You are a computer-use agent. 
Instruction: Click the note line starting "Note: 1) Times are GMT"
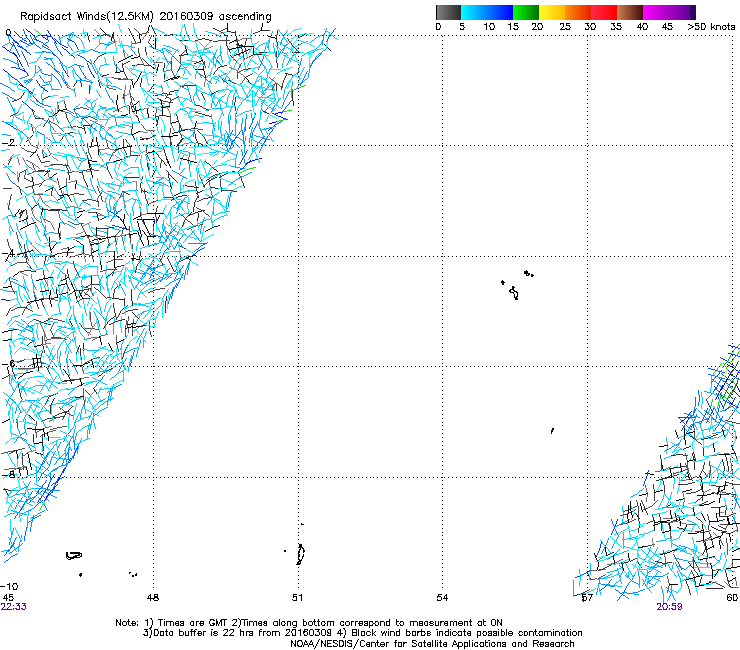(x=309, y=623)
